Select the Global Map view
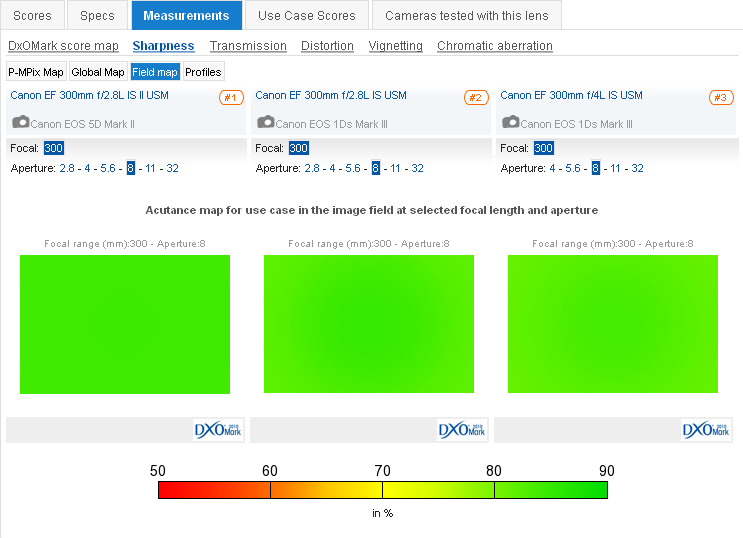This screenshot has height=538, width=743. point(98,72)
